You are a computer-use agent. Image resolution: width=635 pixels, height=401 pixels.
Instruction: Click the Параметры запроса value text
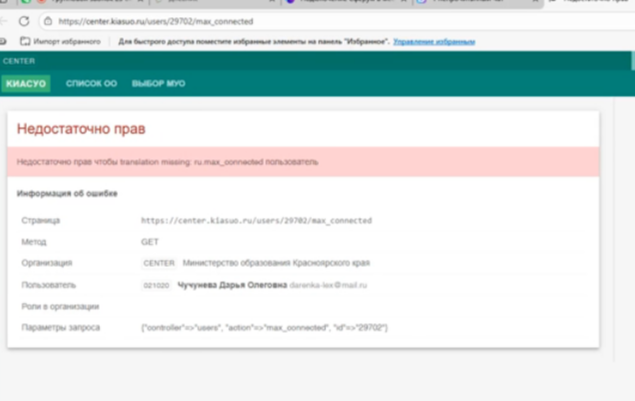coord(264,328)
